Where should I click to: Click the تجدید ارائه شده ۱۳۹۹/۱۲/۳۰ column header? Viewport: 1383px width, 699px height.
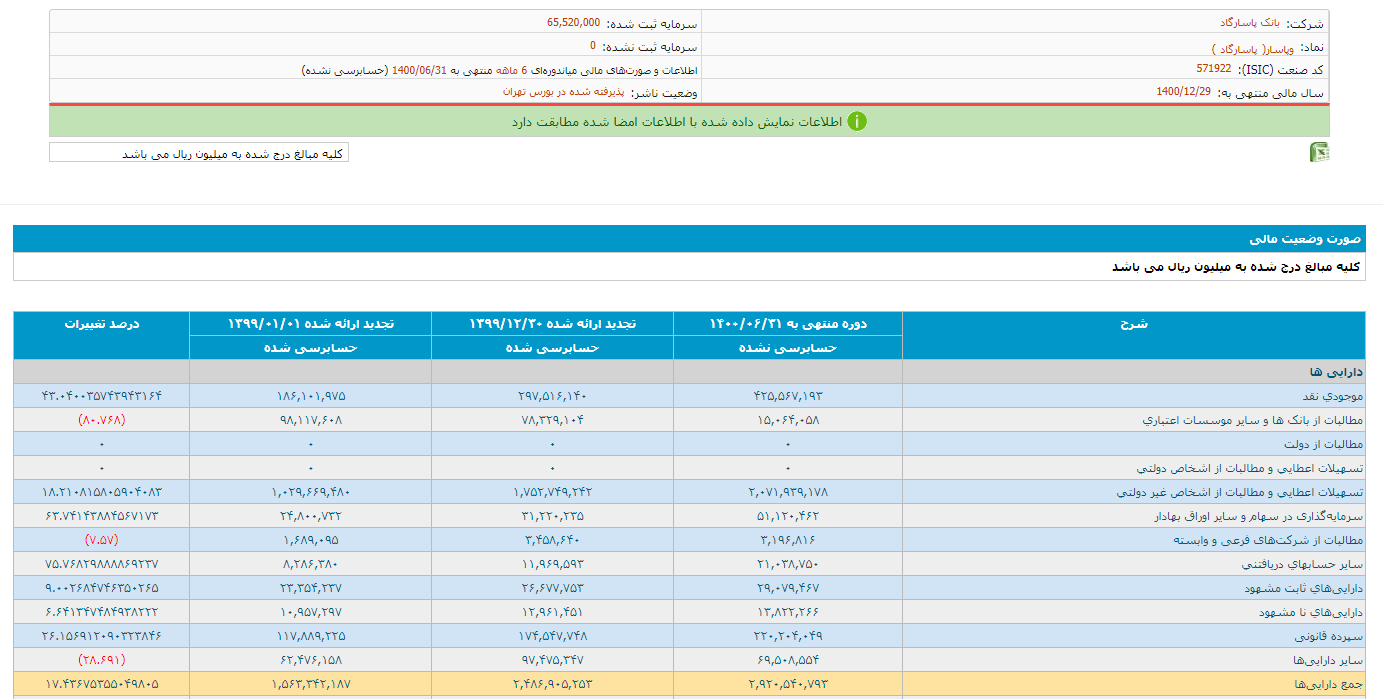[x=552, y=324]
